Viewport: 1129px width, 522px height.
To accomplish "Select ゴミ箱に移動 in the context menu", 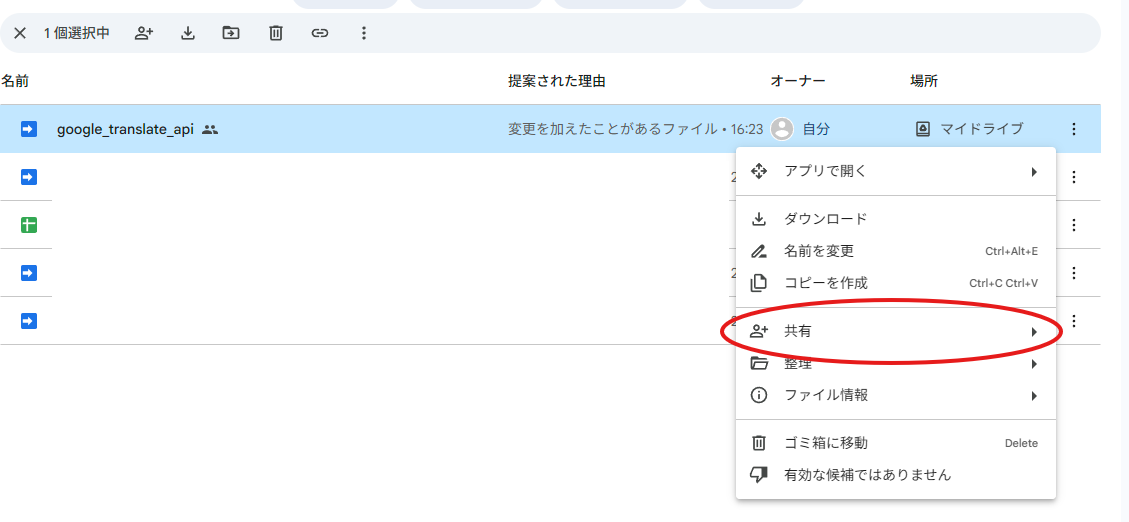I will [896, 443].
